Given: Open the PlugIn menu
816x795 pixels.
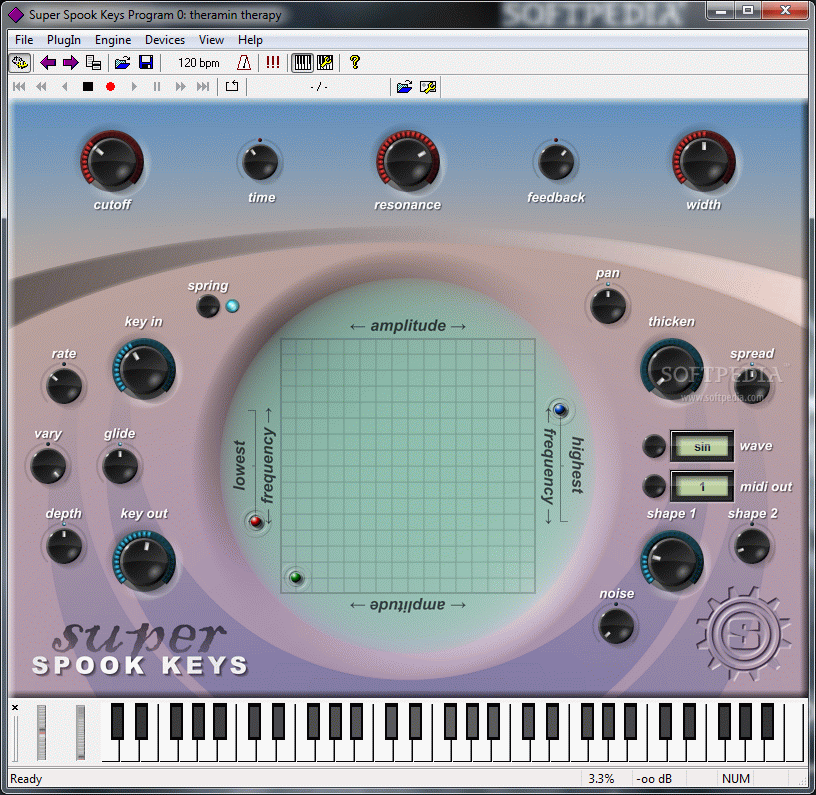Looking at the screenshot, I should (x=64, y=40).
